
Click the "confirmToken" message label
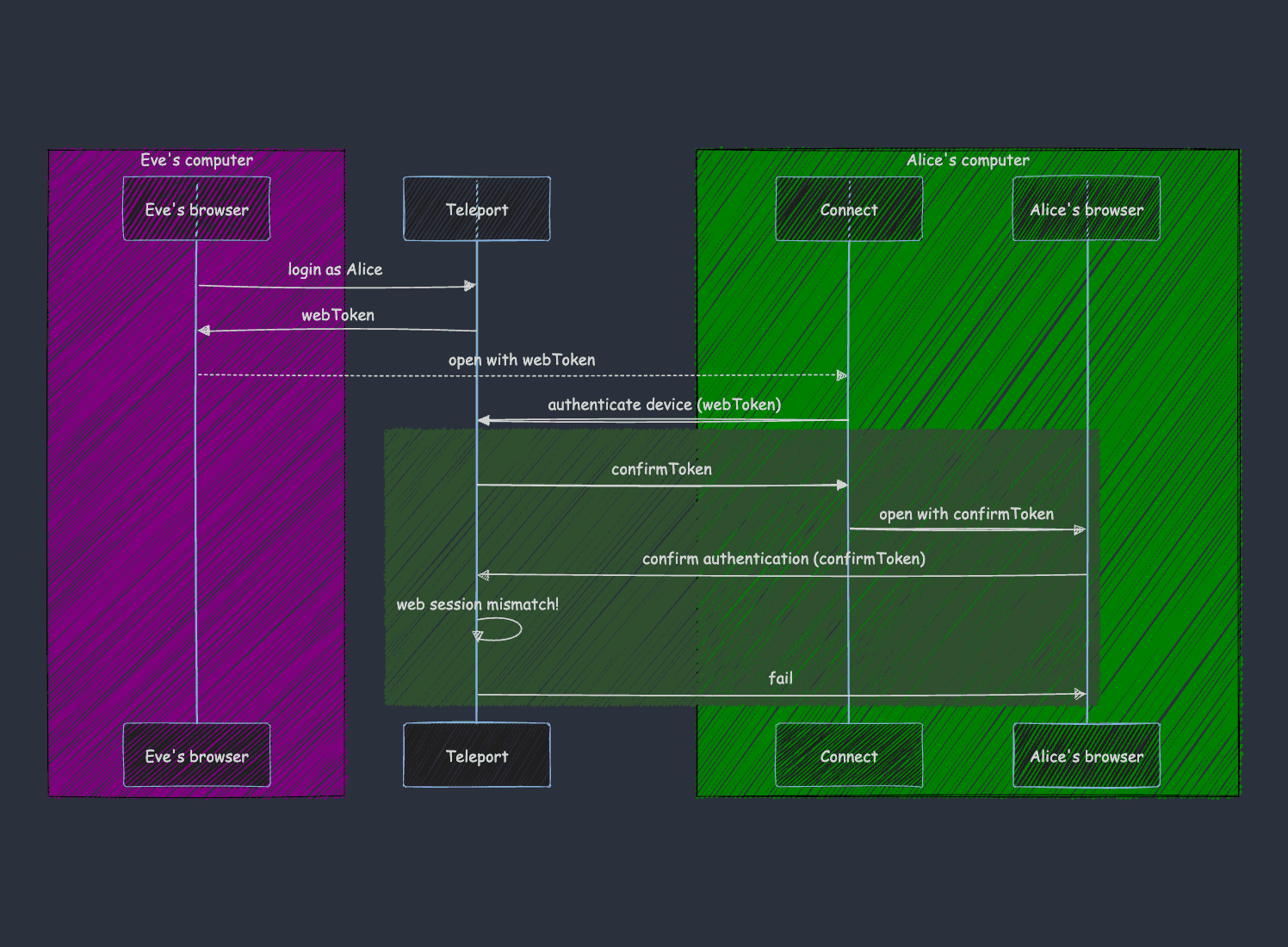[x=661, y=469]
